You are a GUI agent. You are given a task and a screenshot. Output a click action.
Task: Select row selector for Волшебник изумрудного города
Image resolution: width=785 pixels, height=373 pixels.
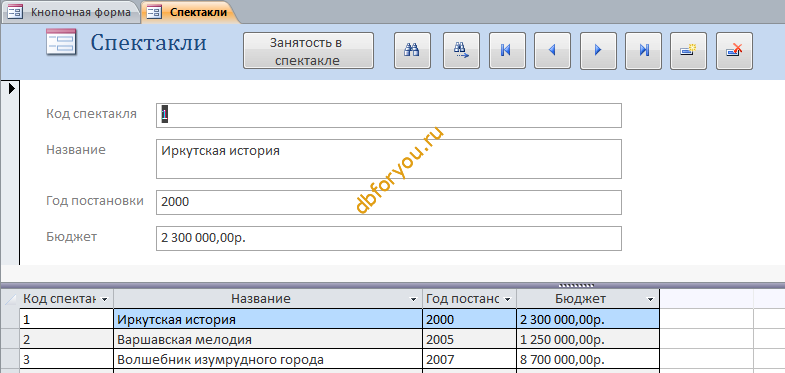tap(11, 359)
